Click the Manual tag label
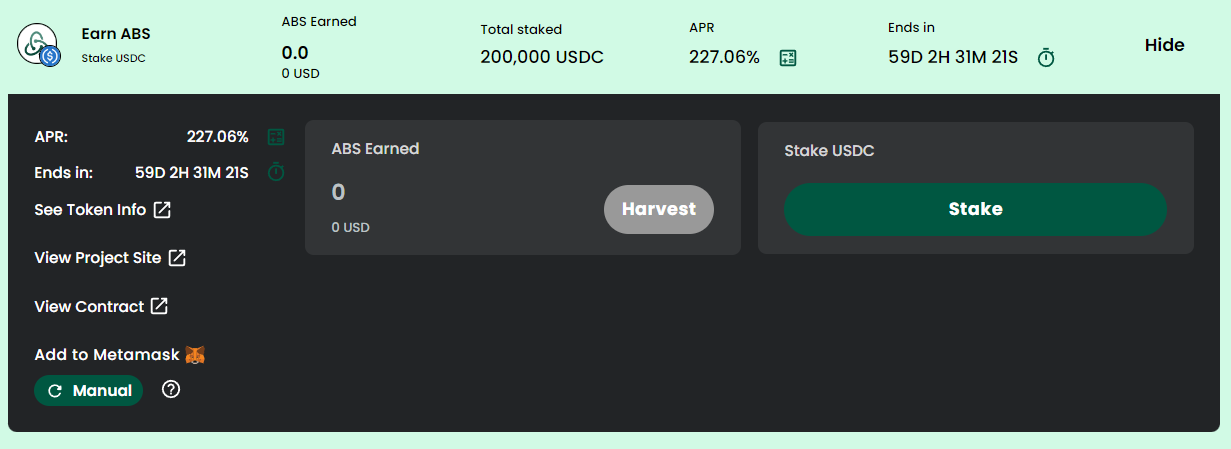The height and width of the screenshot is (449, 1231). 89,391
